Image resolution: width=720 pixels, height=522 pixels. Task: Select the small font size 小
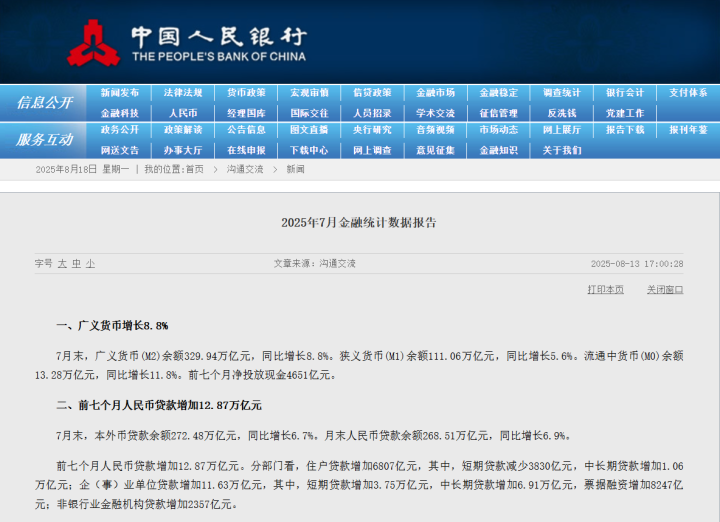coord(90,264)
